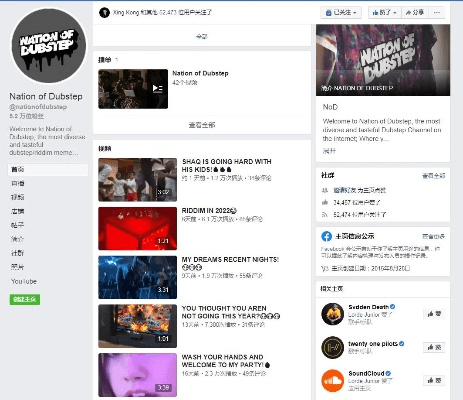Image resolution: width=463 pixels, height=400 pixels.
Task: Click the flag icon beside the page creation date
Action: tap(324, 268)
